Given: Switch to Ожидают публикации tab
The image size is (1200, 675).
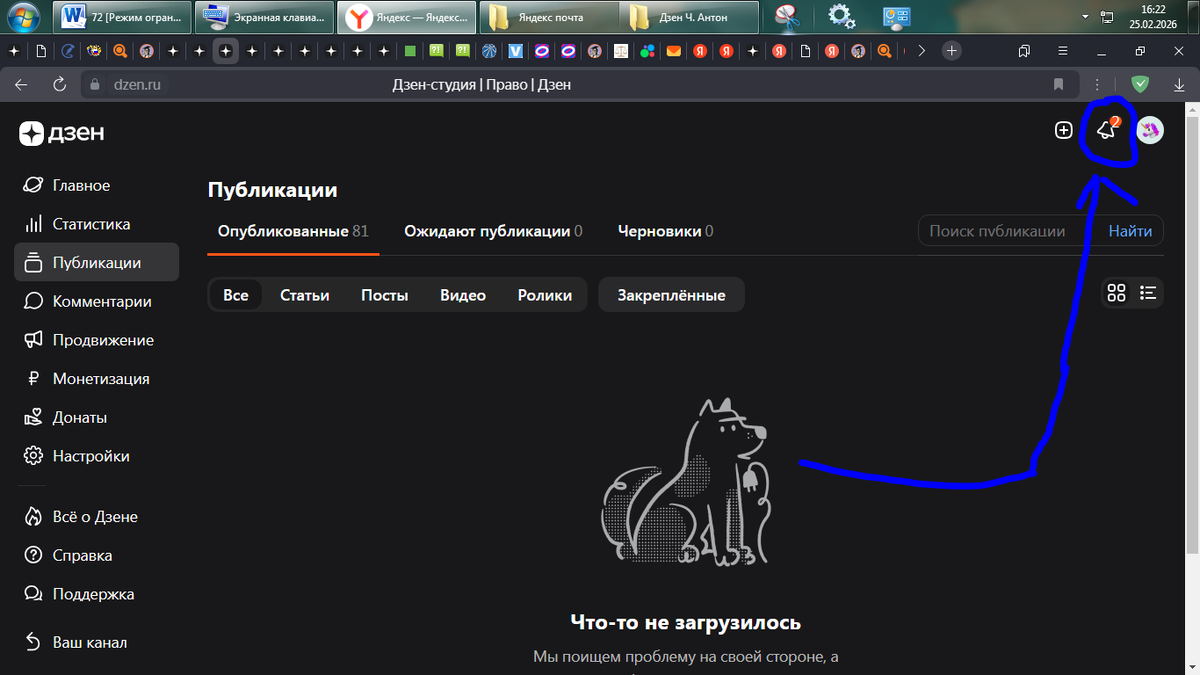Looking at the screenshot, I should pyautogui.click(x=493, y=231).
